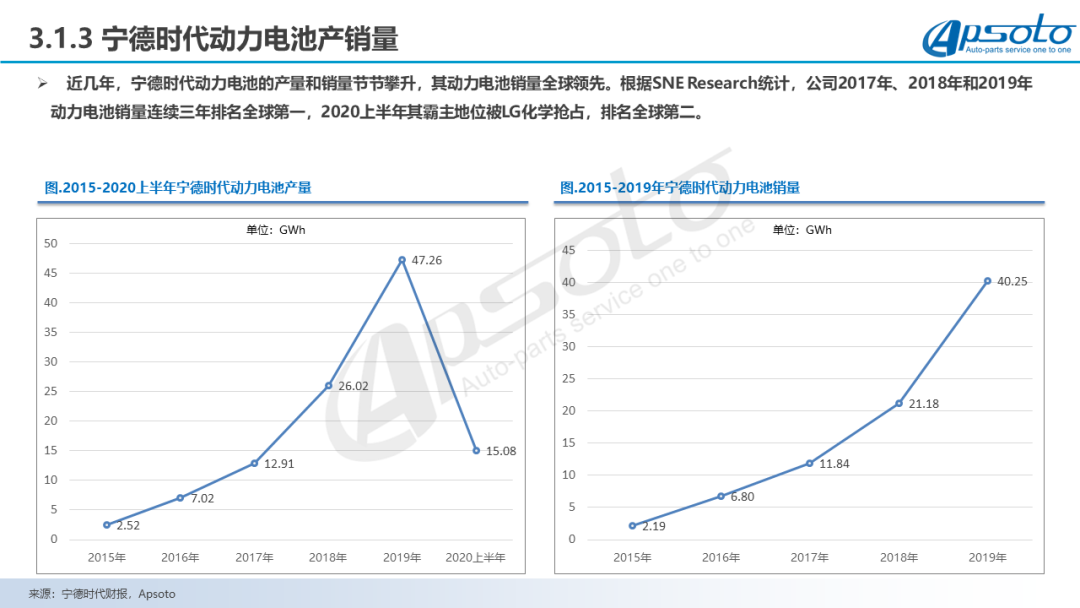Click the 2.19 data point on sales chart
The width and height of the screenshot is (1080, 608).
631,525
